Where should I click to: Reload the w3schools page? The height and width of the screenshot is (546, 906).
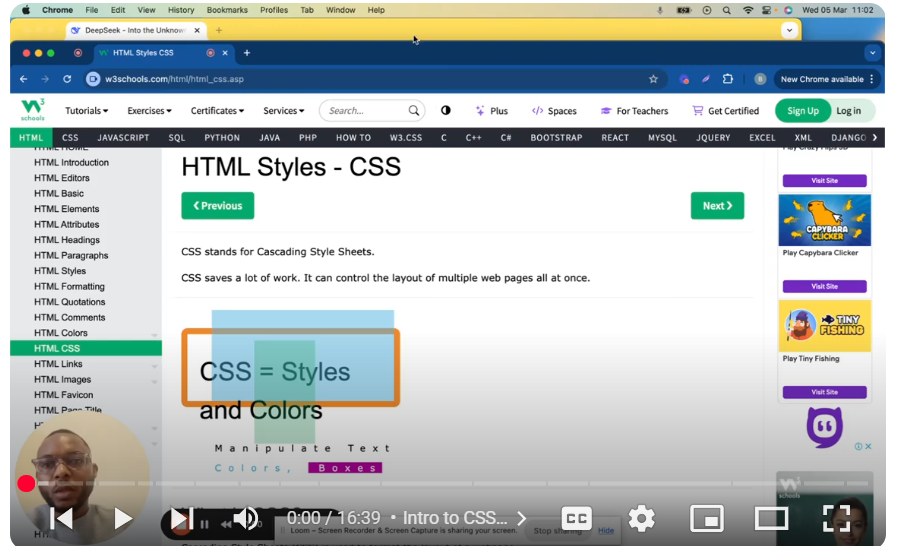tap(67, 79)
